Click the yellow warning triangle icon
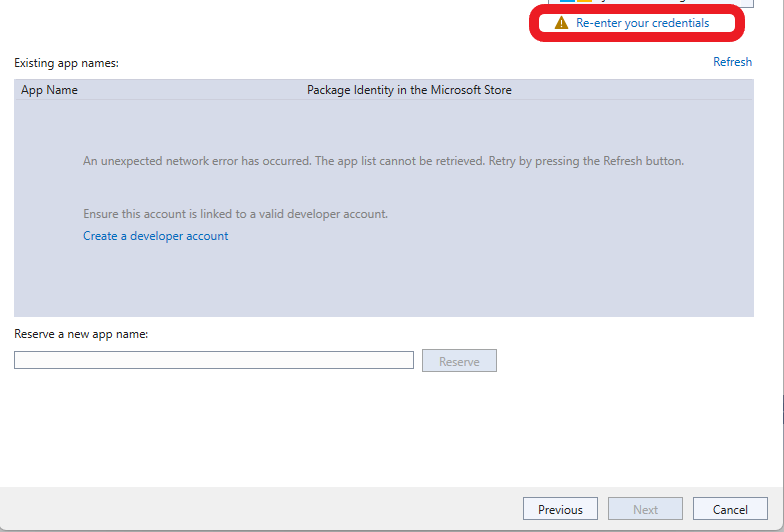This screenshot has height=532, width=784. 561,23
